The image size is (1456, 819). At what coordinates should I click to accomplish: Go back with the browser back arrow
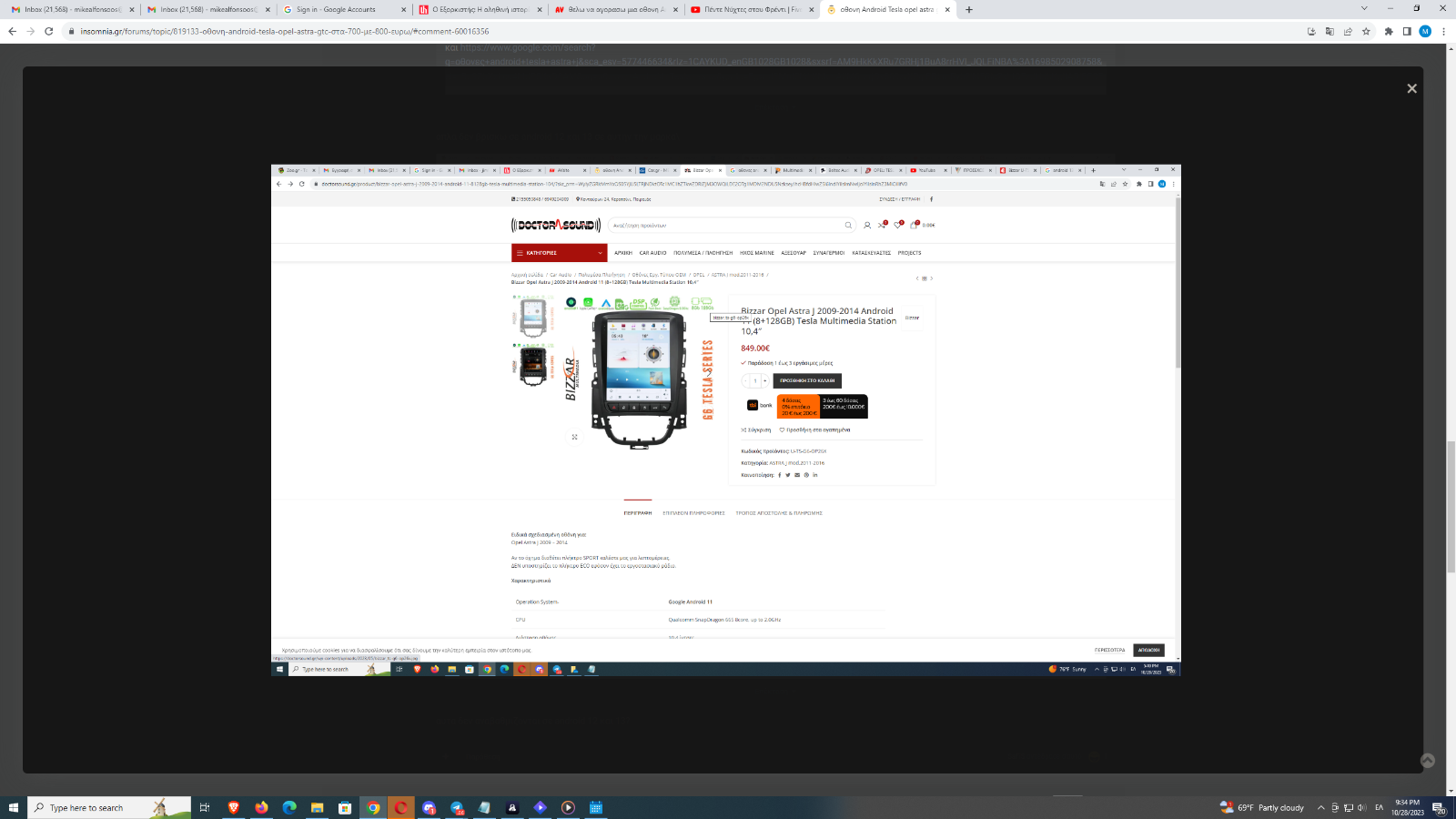coord(12,31)
